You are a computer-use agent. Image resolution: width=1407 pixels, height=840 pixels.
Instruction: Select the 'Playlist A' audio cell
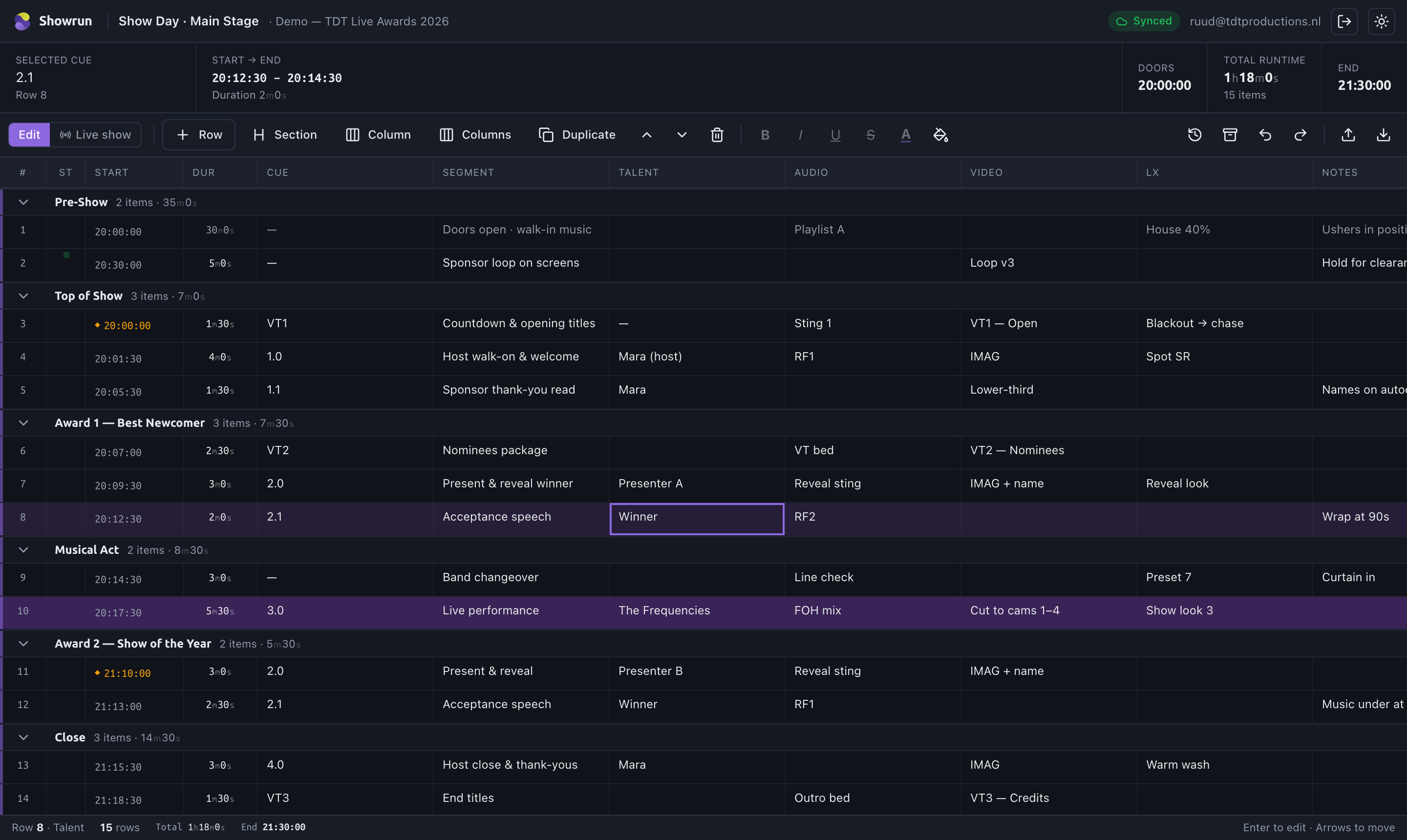point(873,231)
